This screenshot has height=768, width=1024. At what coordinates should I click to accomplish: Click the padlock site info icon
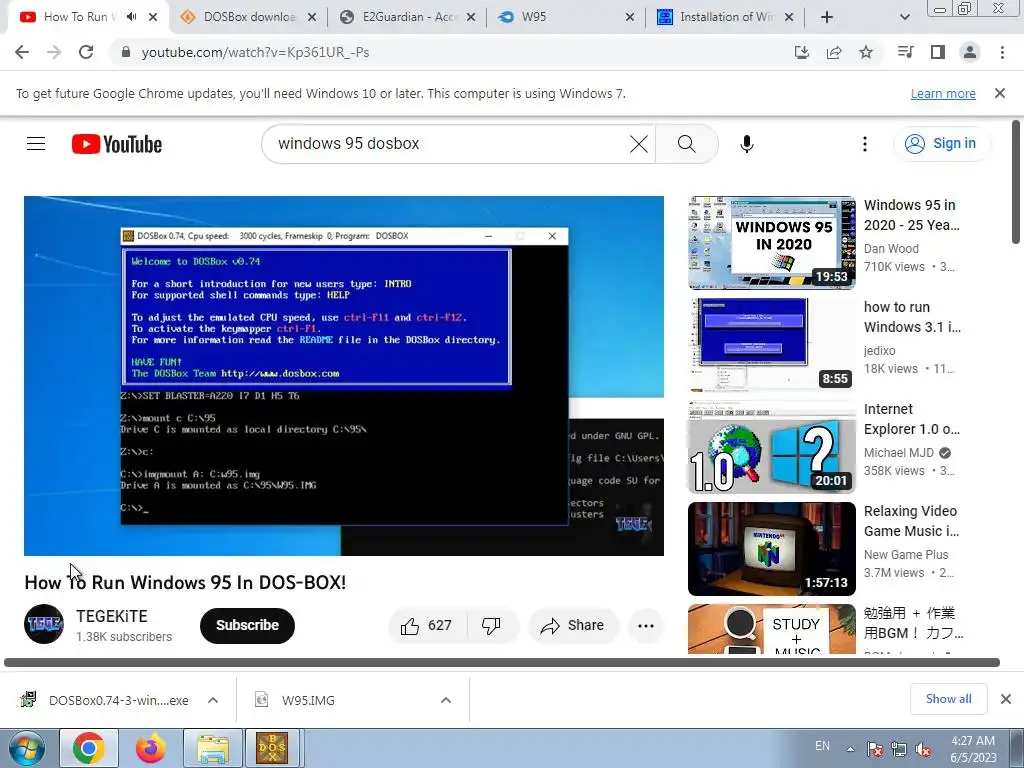126,52
